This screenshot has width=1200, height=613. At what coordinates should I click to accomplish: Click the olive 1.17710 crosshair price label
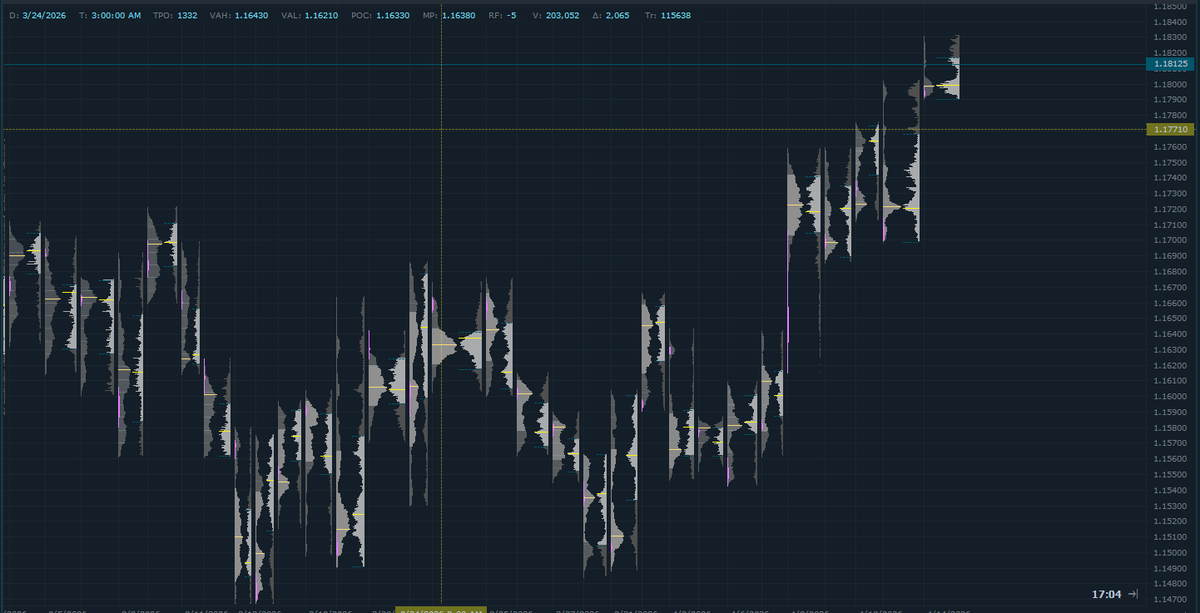point(1170,130)
